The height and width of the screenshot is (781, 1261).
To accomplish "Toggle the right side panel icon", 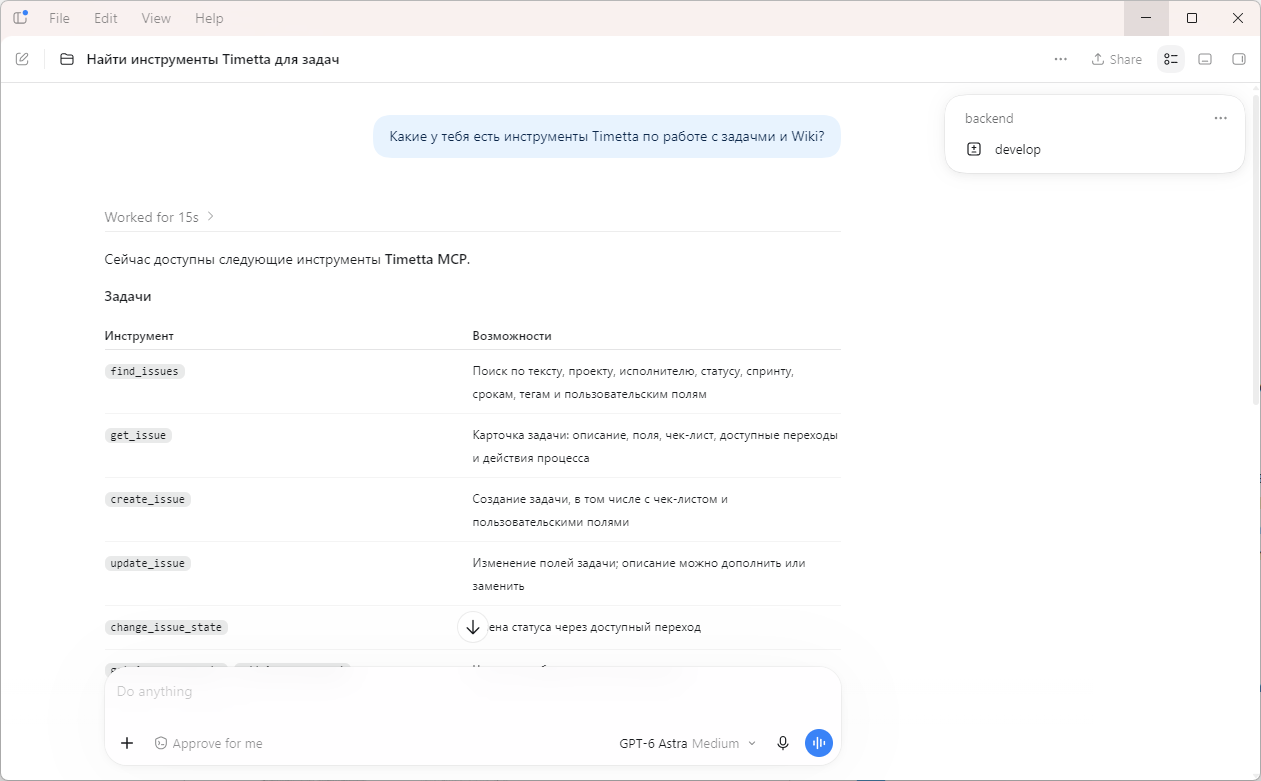I will (1239, 59).
